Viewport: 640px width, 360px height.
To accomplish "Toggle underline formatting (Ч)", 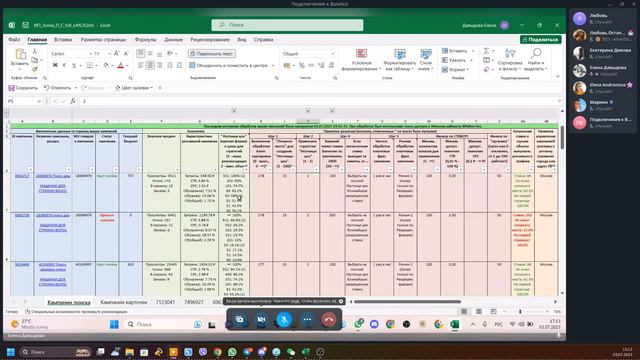I will (73, 65).
